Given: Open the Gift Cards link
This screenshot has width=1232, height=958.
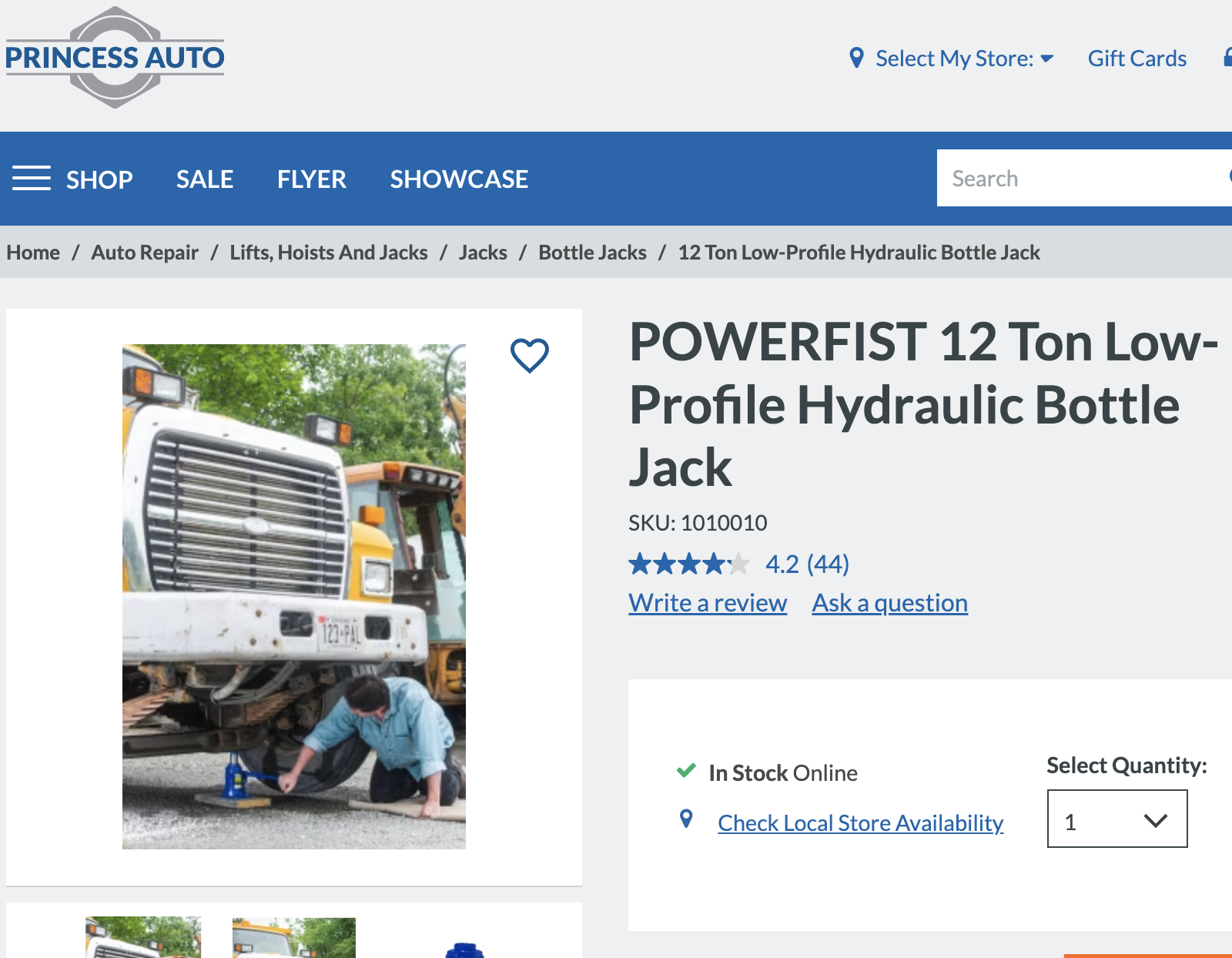Looking at the screenshot, I should coord(1137,59).
